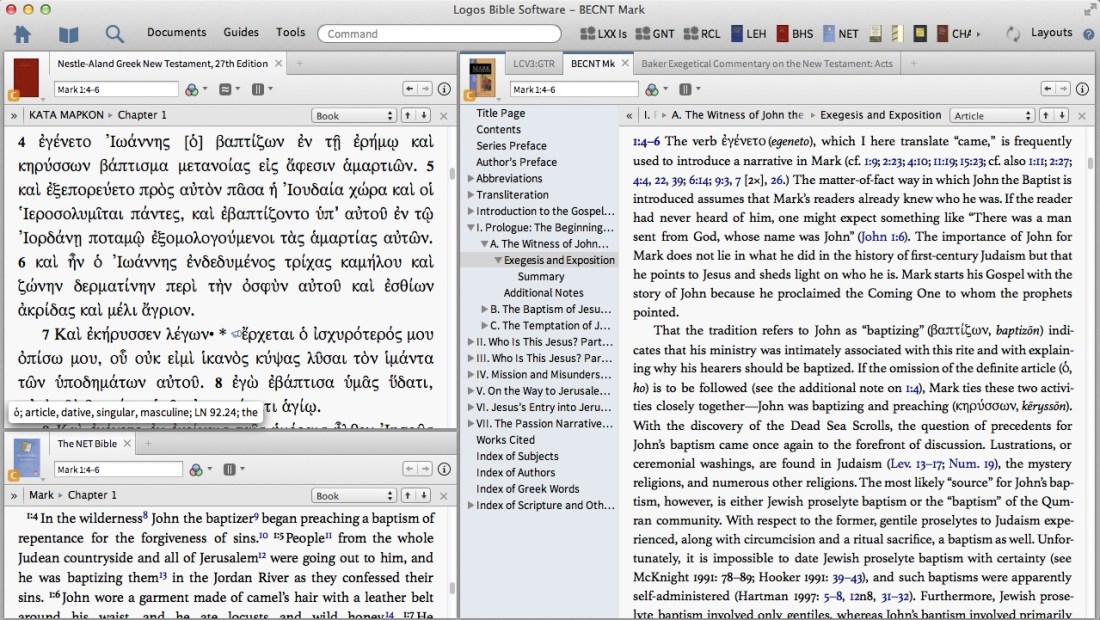The image size is (1100, 620).
Task: Click the sync refresh icon beside Layouts
Action: (x=1013, y=34)
